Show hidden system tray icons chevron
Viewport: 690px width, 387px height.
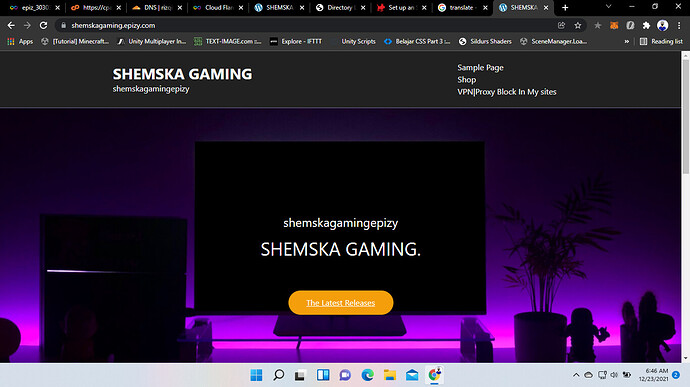pos(576,375)
